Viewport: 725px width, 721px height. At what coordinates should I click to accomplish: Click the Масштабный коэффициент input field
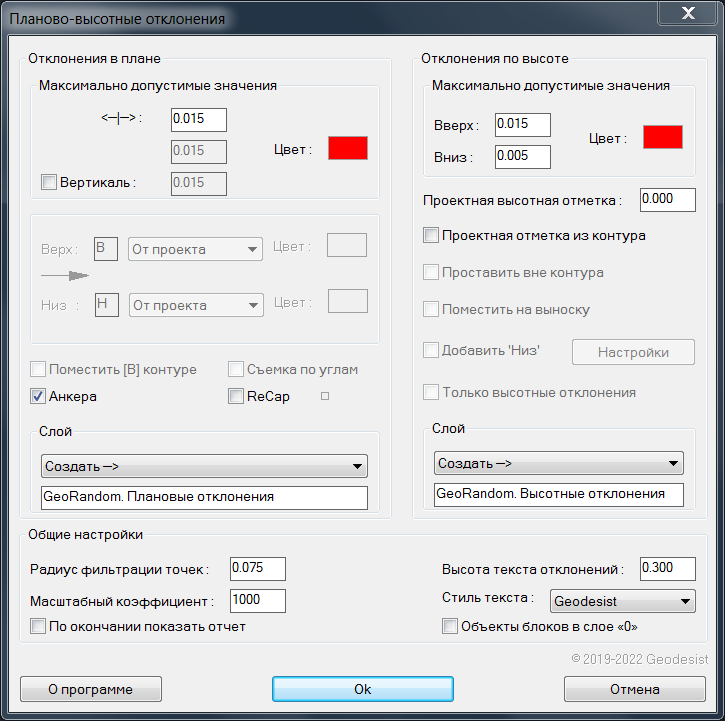[257, 601]
